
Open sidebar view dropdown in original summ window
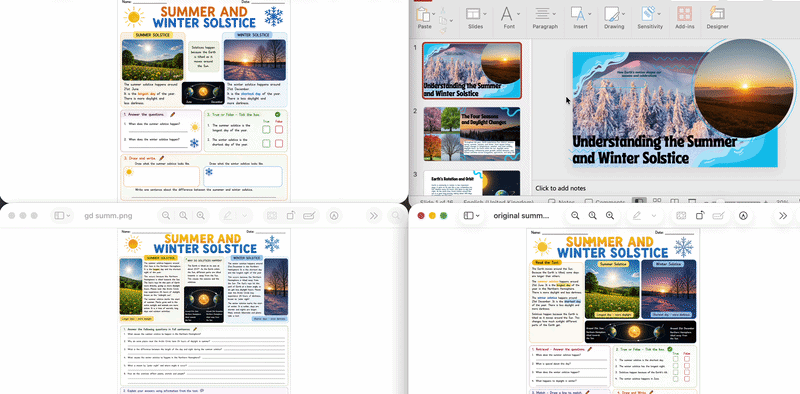click(478, 216)
